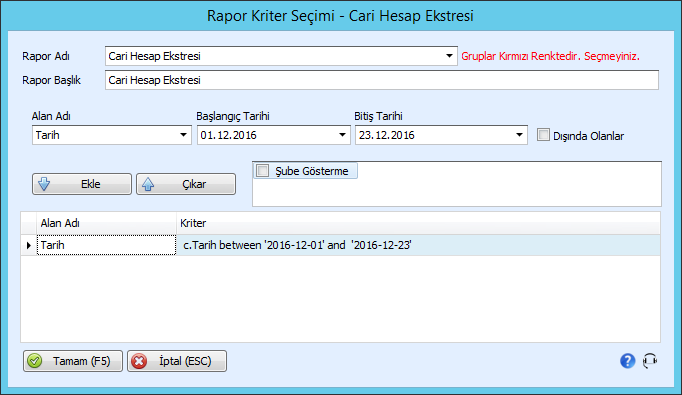
Task: Click the Çıkar button
Action: (x=186, y=184)
